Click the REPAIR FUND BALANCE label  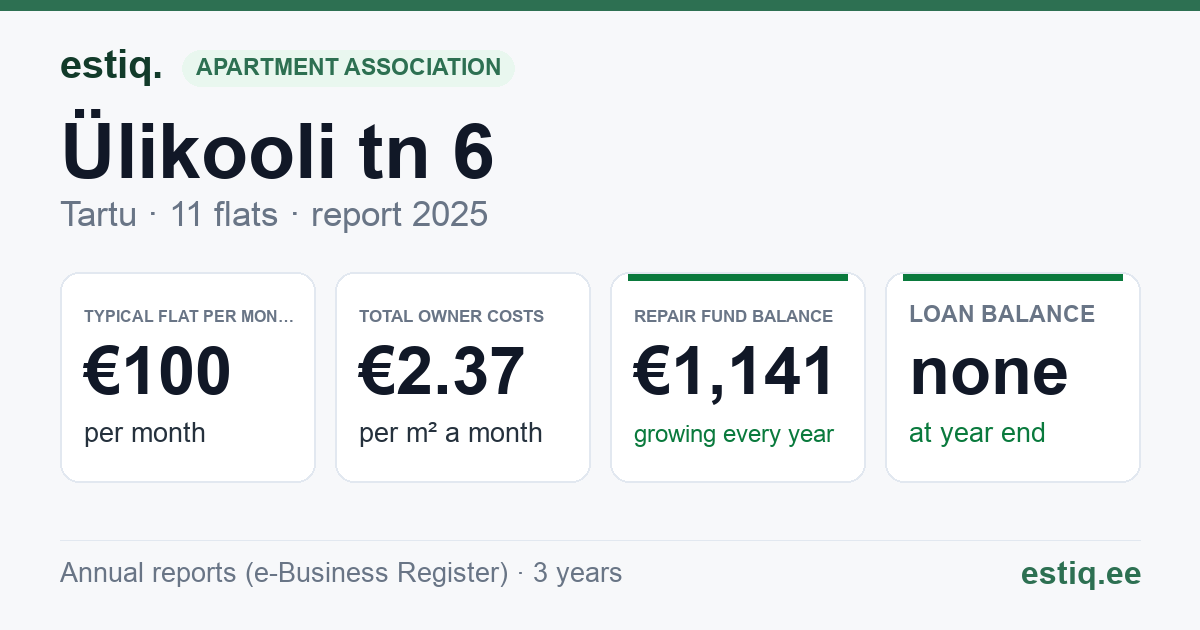click(734, 316)
